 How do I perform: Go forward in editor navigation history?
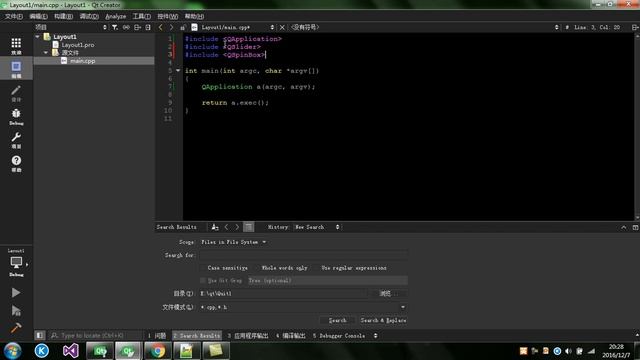[171, 27]
